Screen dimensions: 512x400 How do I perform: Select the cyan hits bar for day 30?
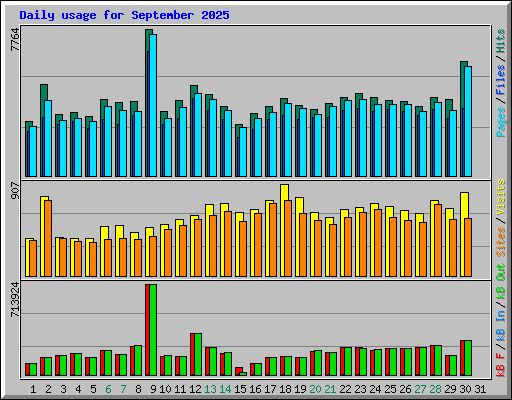(x=468, y=121)
